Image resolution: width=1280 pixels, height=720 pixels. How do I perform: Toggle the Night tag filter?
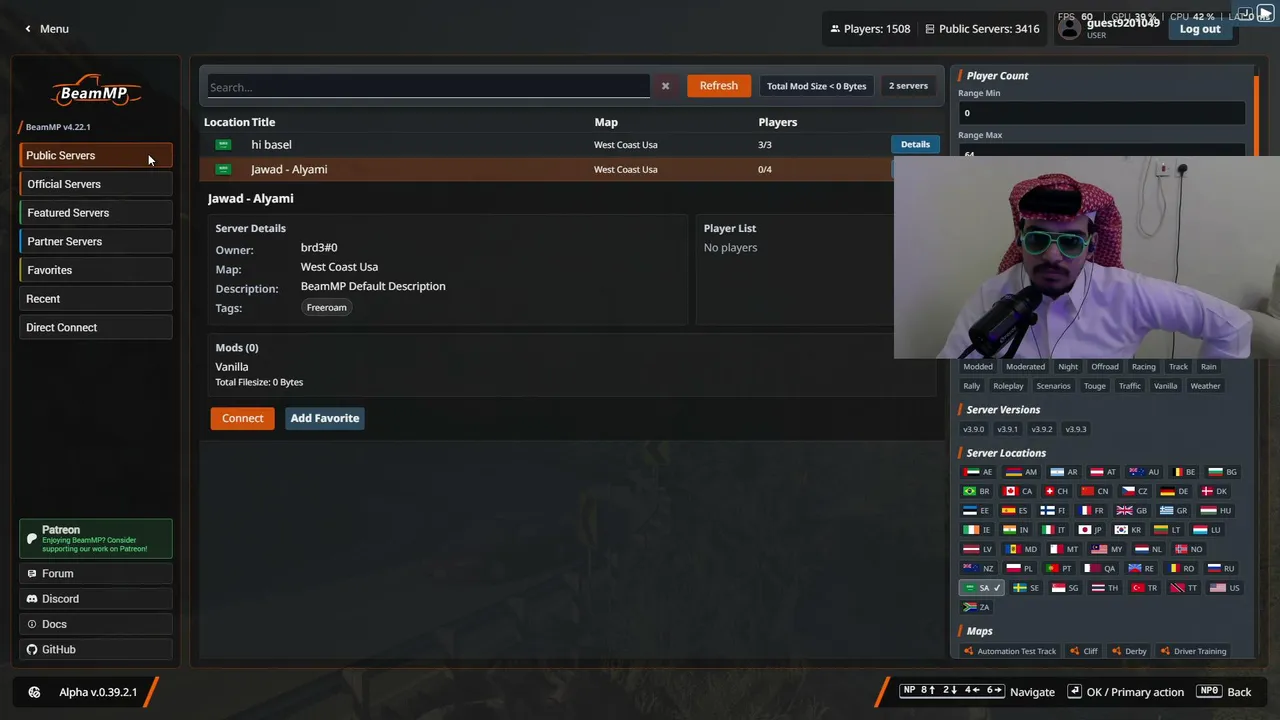pyautogui.click(x=1068, y=367)
